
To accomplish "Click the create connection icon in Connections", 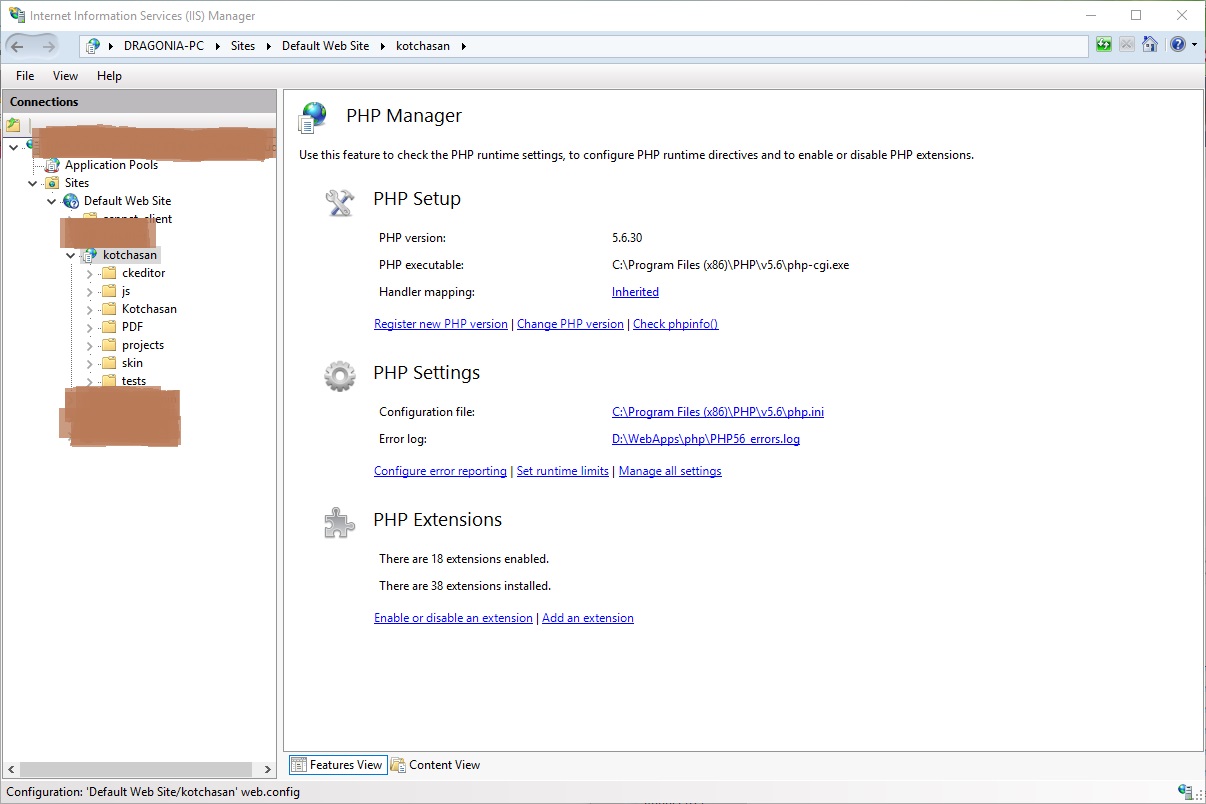I will 13,125.
